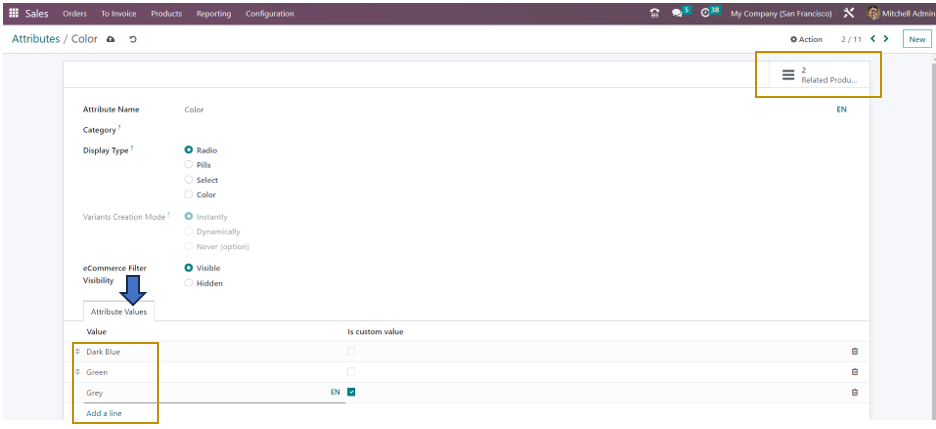The image size is (936, 429).
Task: Open the Related Products stat button
Action: point(819,75)
